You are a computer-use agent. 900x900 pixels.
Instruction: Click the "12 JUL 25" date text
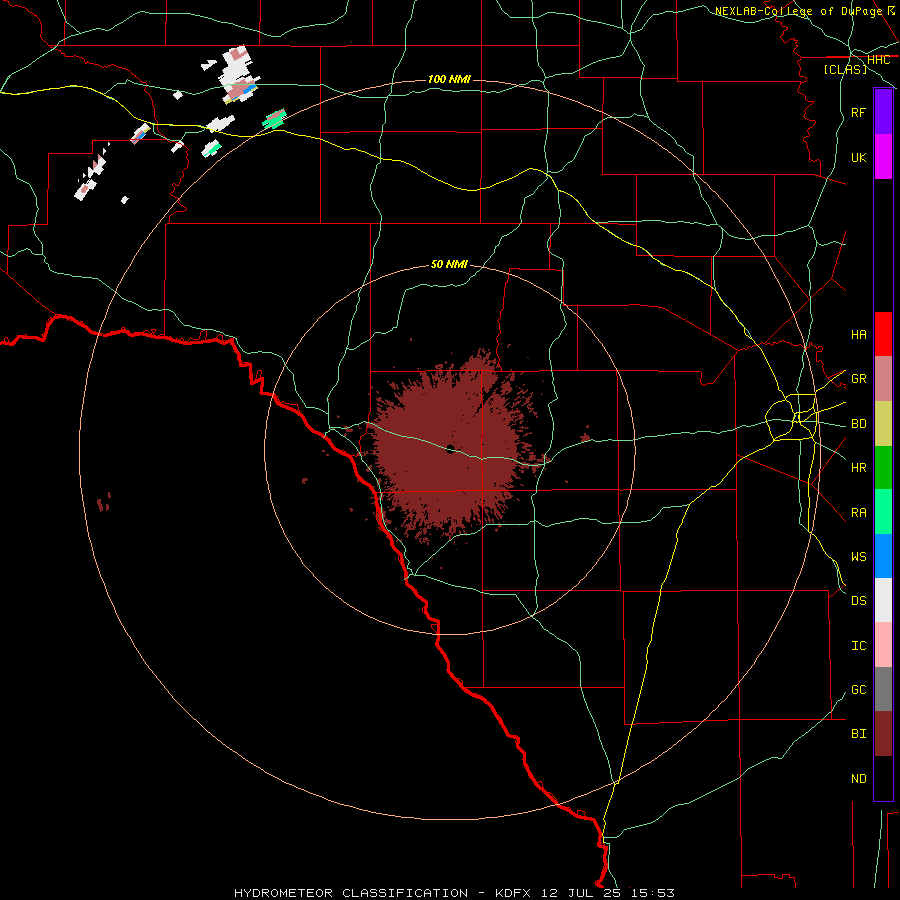click(x=583, y=893)
